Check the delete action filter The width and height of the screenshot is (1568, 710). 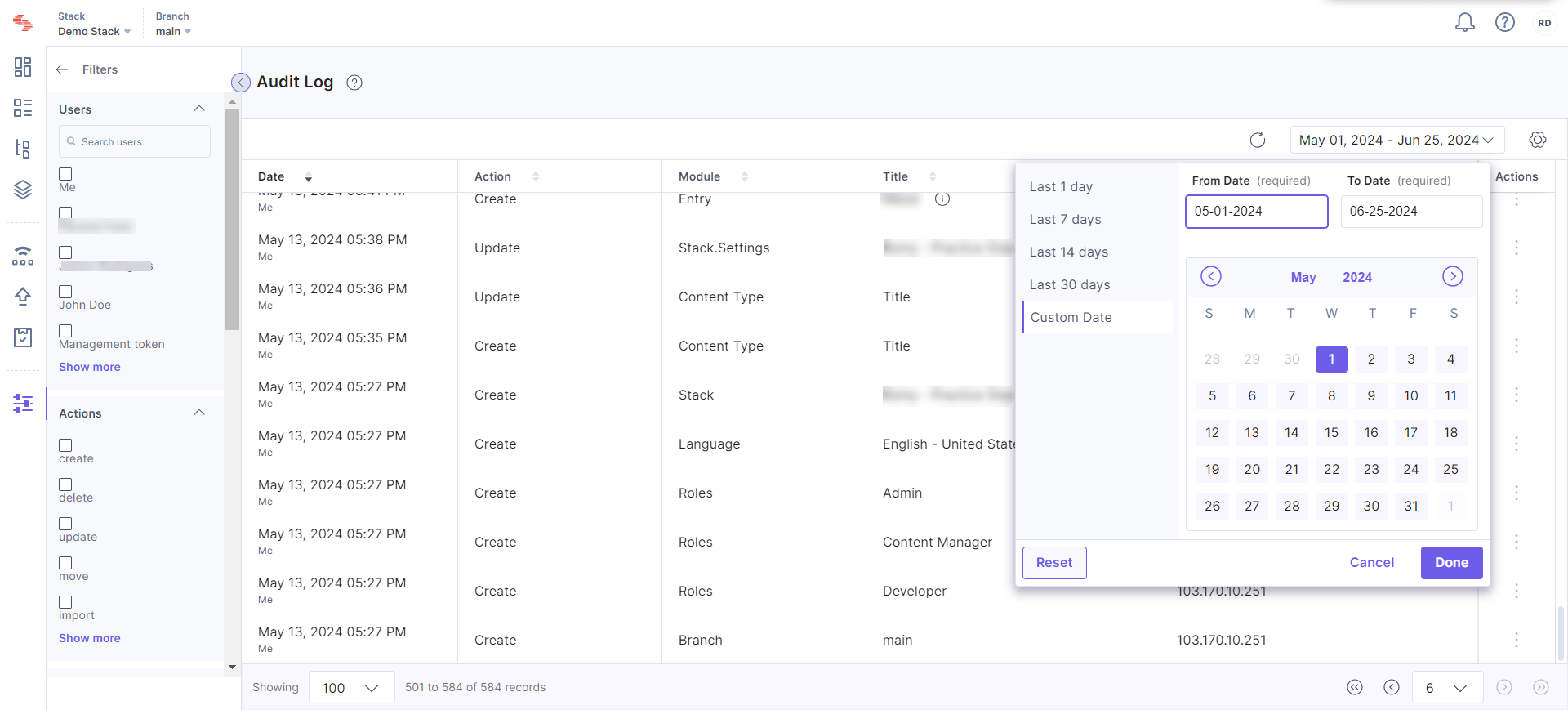[x=65, y=484]
